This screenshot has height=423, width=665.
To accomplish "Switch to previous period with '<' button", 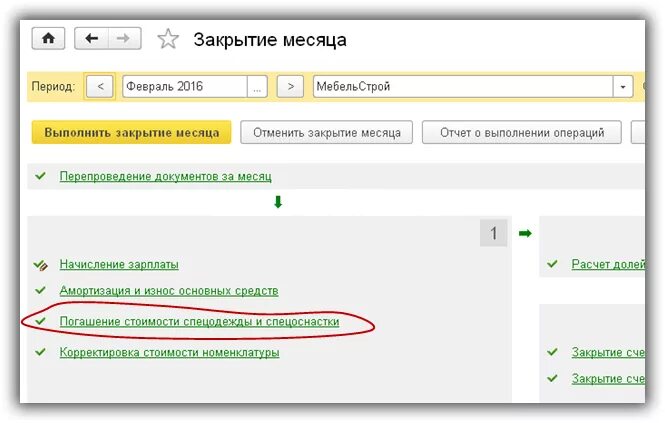I will [100, 87].
